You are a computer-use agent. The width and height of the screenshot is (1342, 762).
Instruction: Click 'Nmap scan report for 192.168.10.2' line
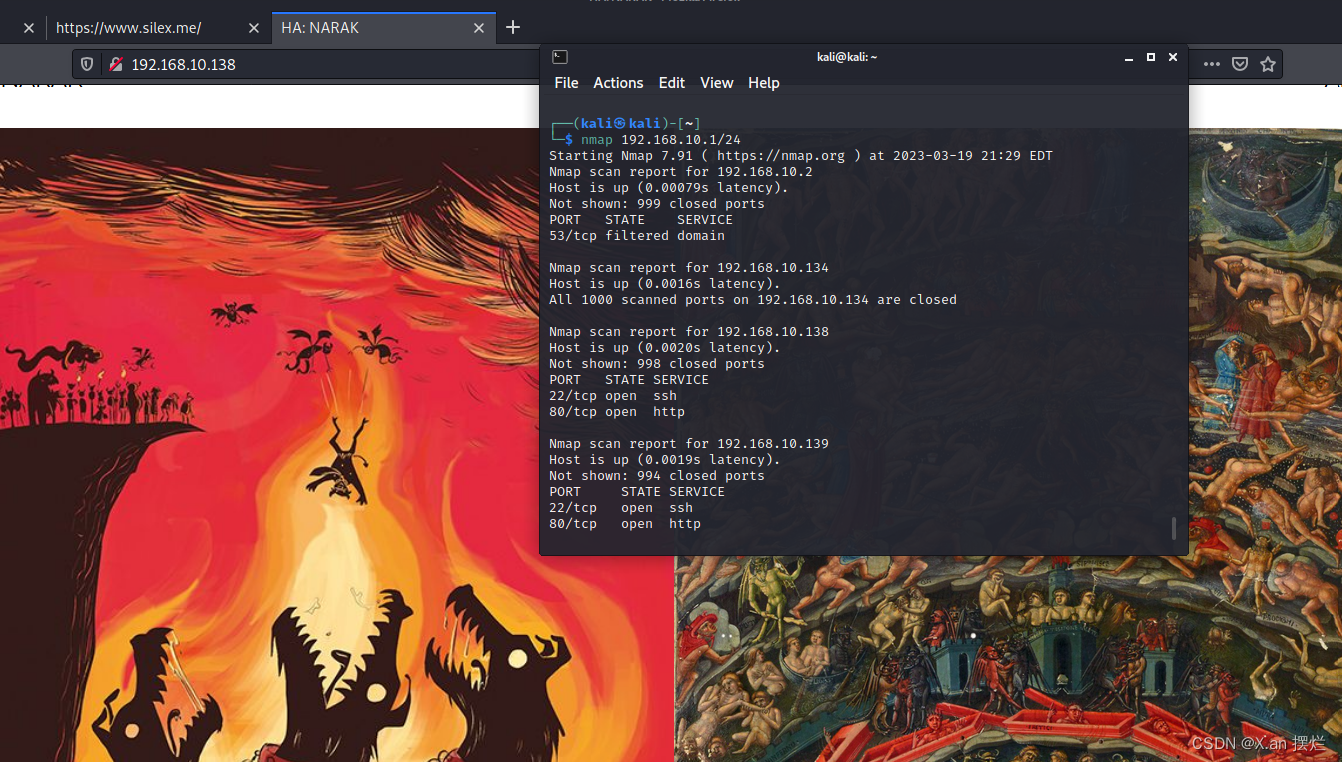[x=681, y=172]
